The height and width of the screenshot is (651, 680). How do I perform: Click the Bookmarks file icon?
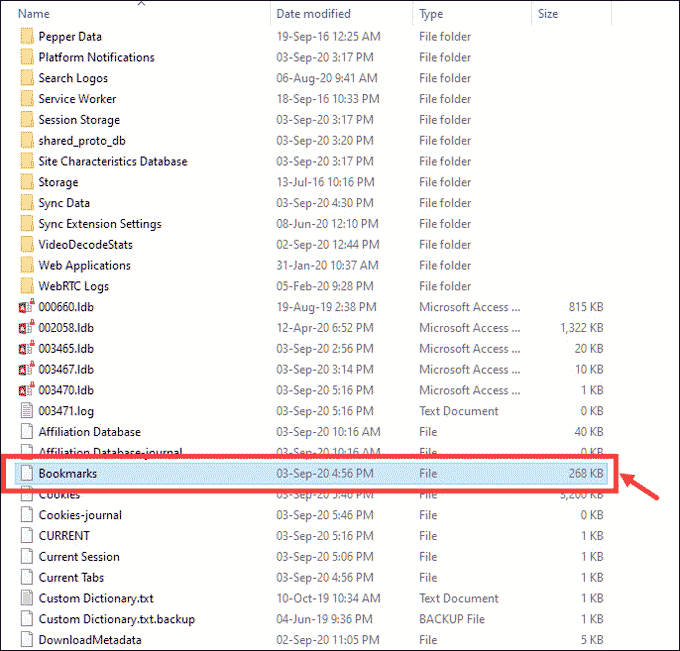point(27,473)
